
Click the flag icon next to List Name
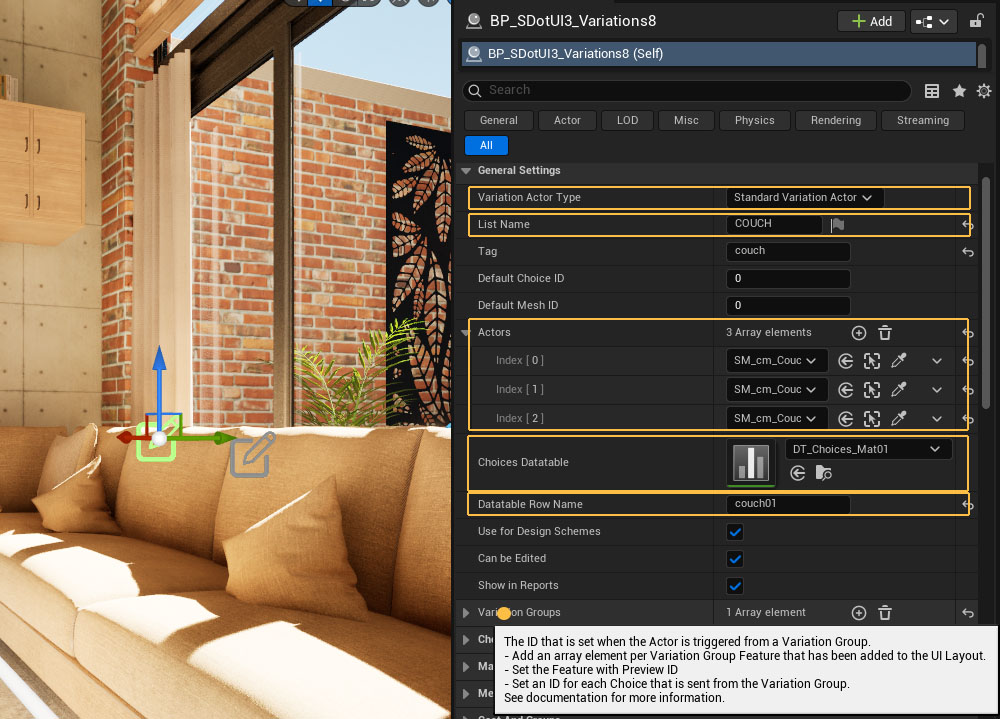(x=838, y=225)
